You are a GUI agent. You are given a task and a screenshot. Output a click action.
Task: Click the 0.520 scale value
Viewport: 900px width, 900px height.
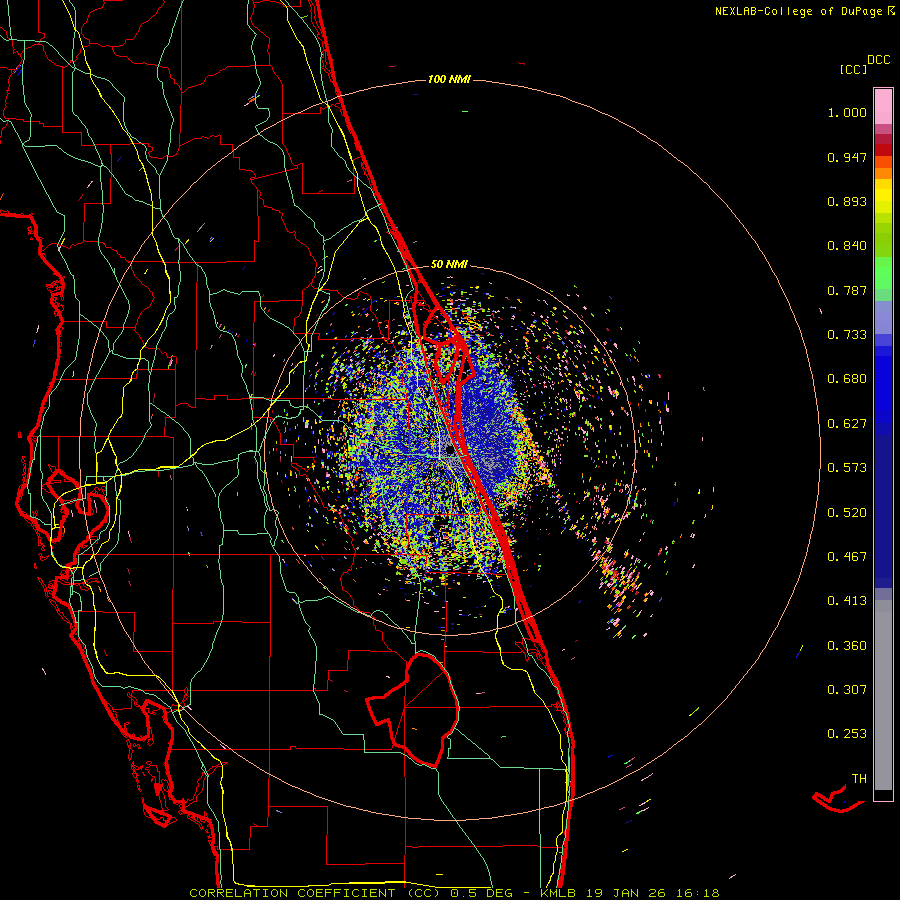pos(847,513)
